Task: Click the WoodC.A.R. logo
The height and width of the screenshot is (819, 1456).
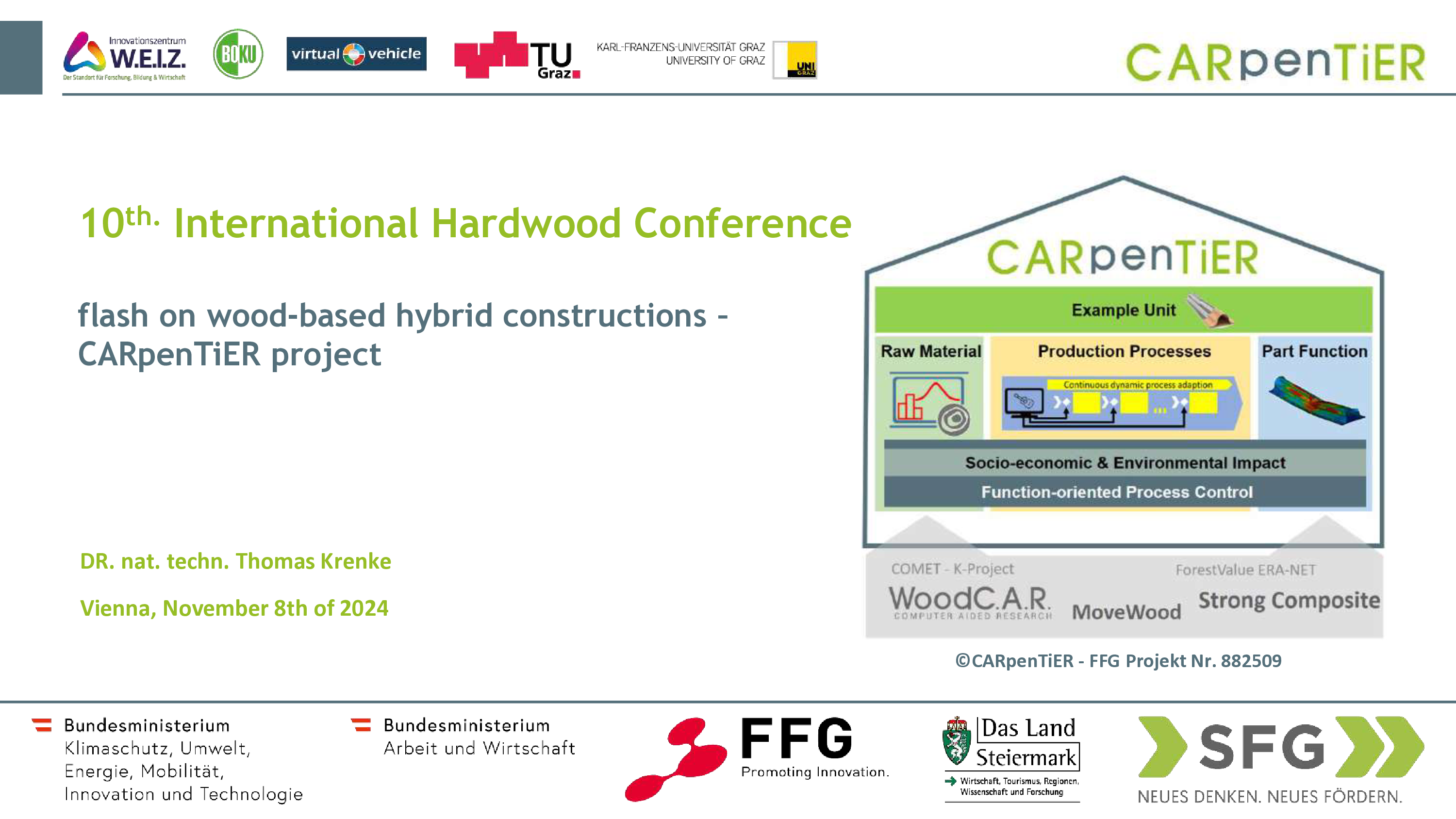Action: point(971,603)
